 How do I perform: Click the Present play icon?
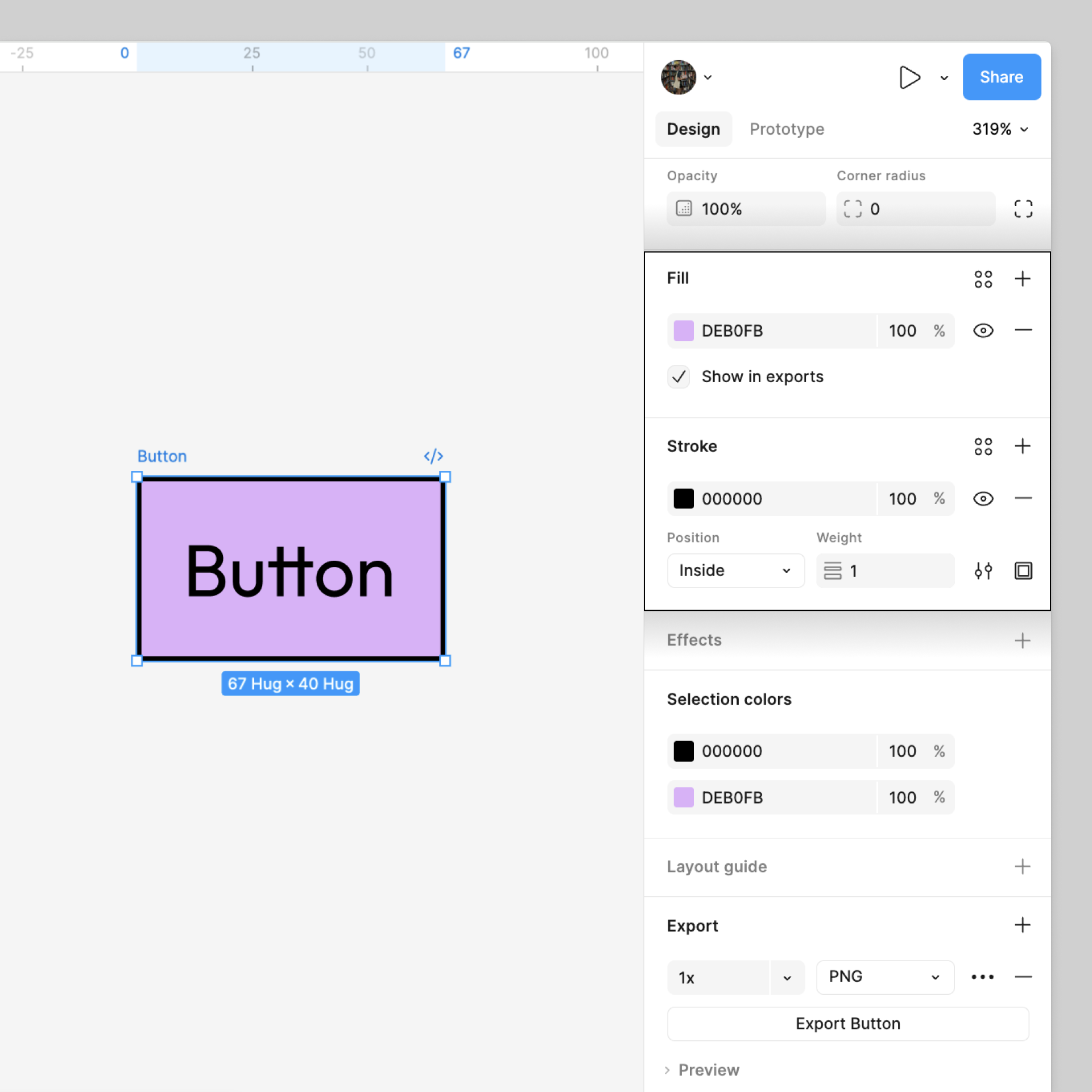(x=909, y=77)
